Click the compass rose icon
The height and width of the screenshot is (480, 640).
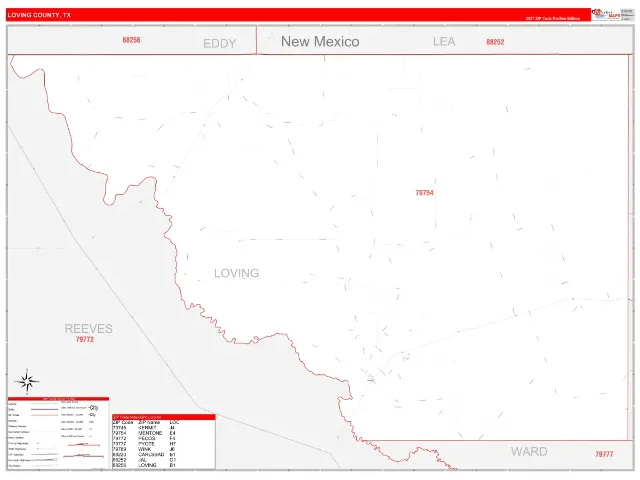tap(27, 382)
